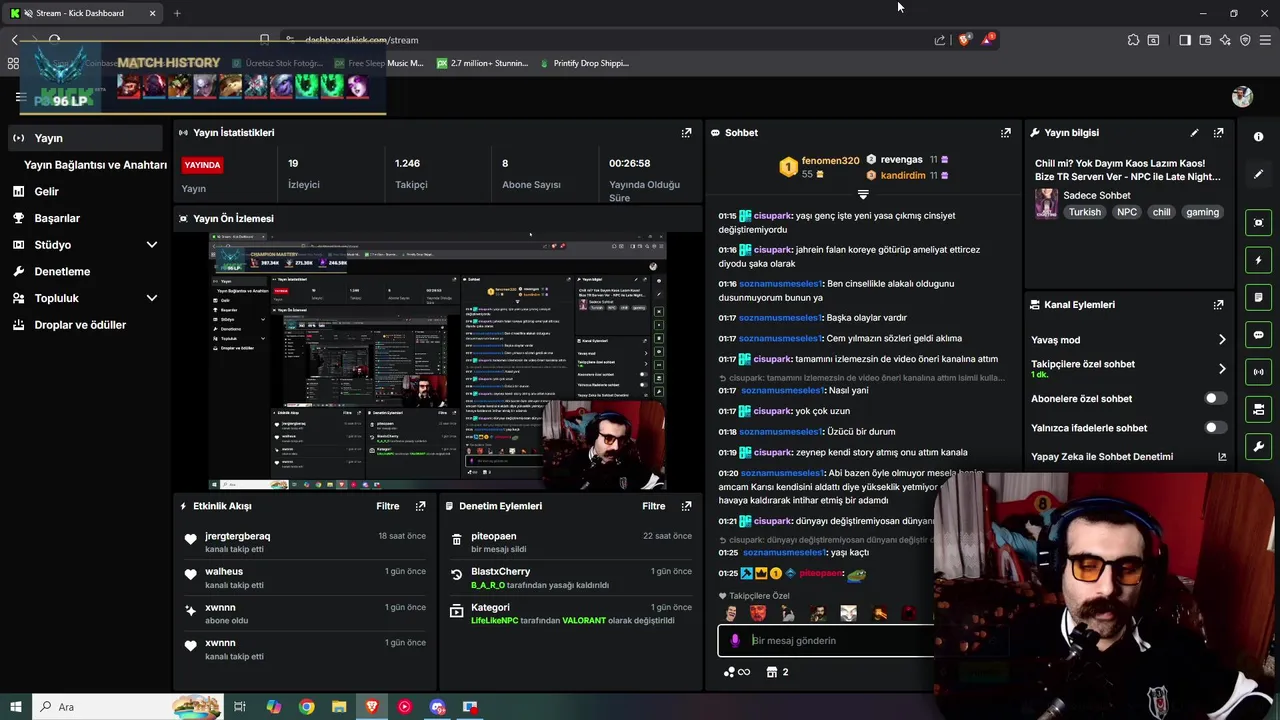Click username cisupark at 01:15 message
This screenshot has width=1280, height=720.
click(773, 215)
